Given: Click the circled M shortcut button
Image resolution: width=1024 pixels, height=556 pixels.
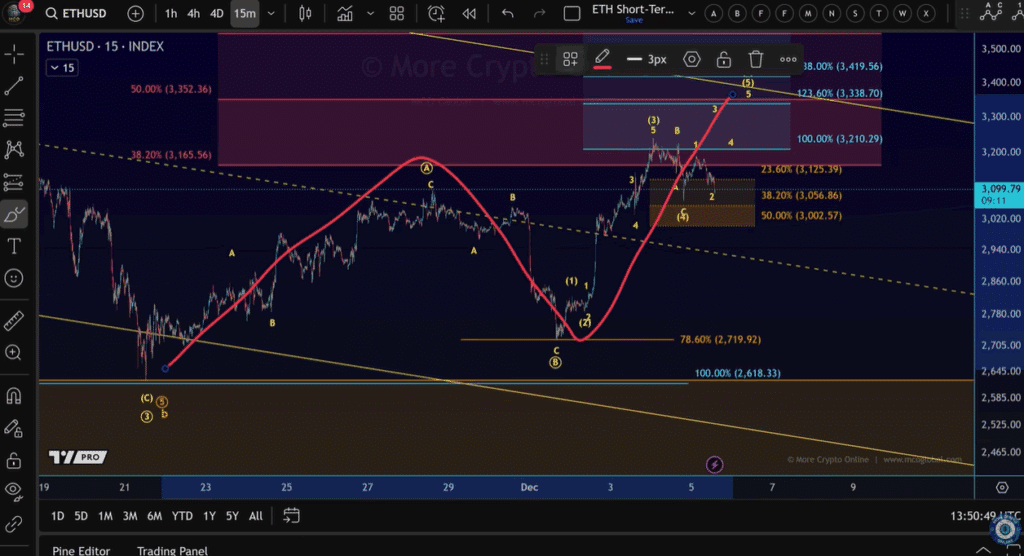Looking at the screenshot, I should click(808, 13).
